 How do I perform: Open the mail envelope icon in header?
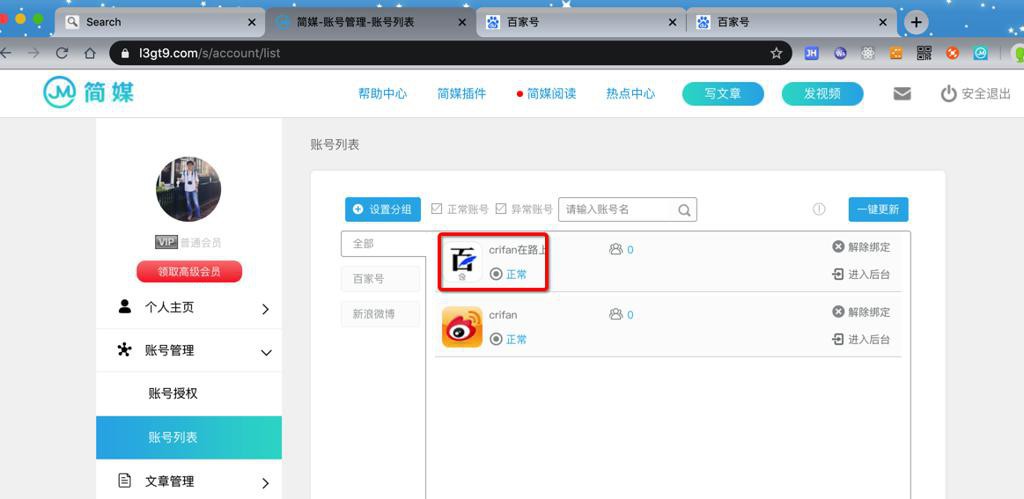pyautogui.click(x=902, y=94)
